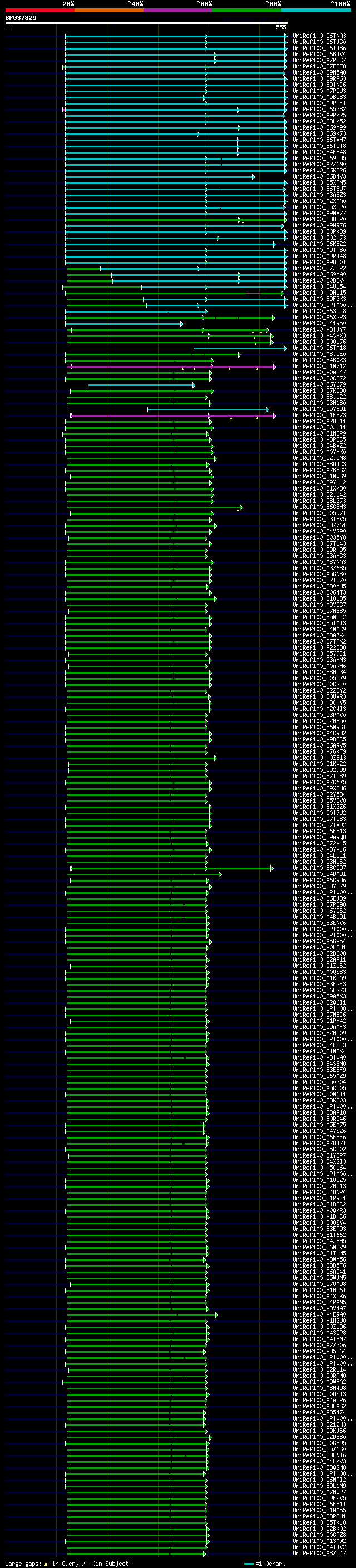Select label UniRef100_Q8LK52
The width and height of the screenshot is (356, 1568).
[x=319, y=122]
